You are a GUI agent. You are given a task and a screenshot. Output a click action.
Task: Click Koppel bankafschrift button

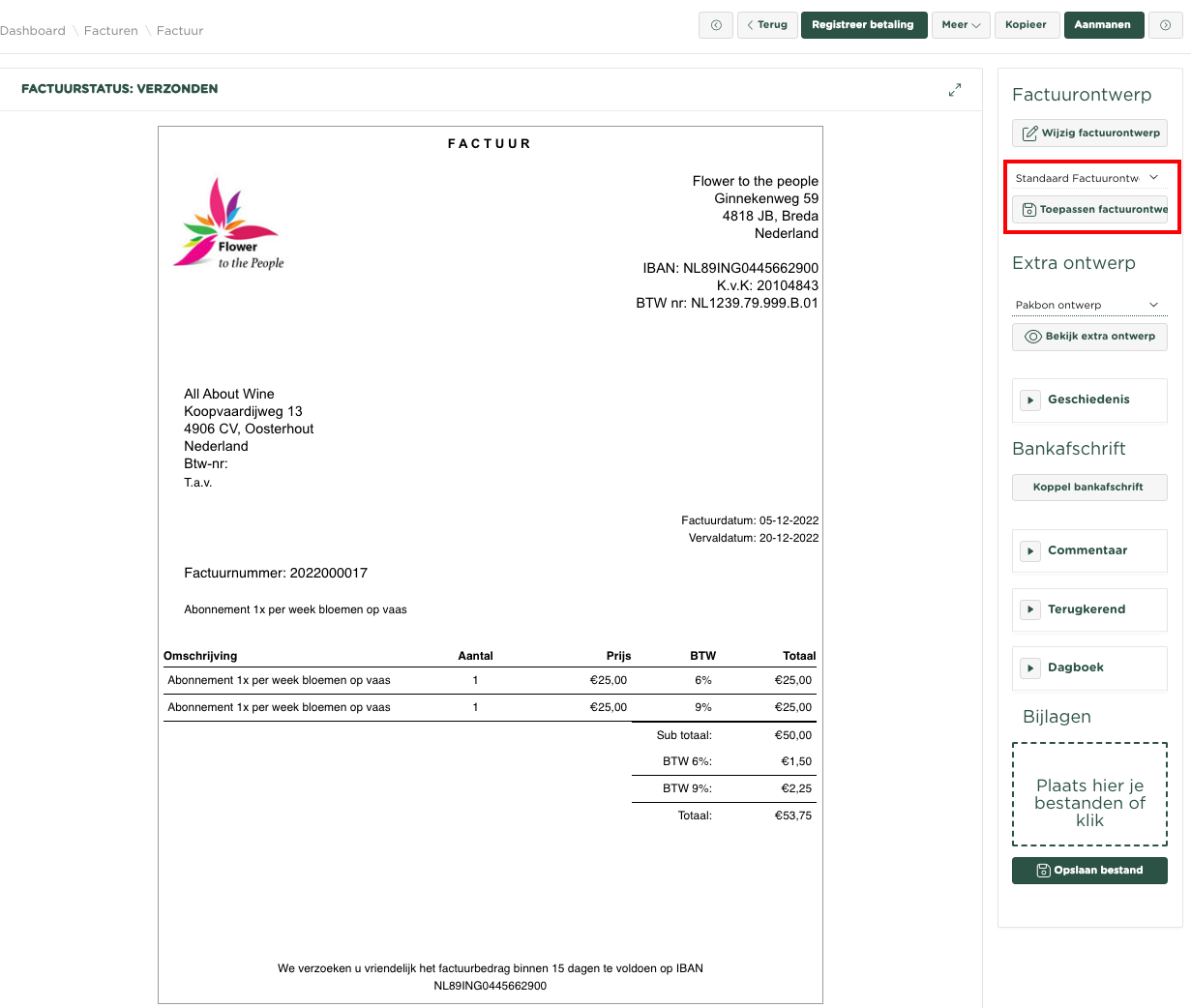(1089, 488)
